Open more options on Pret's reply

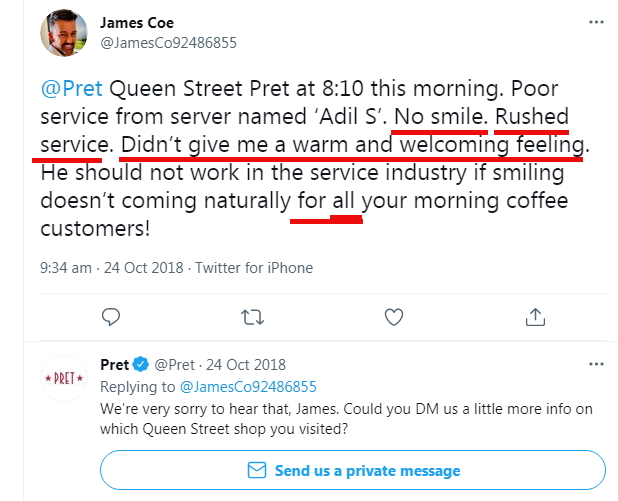pos(596,365)
